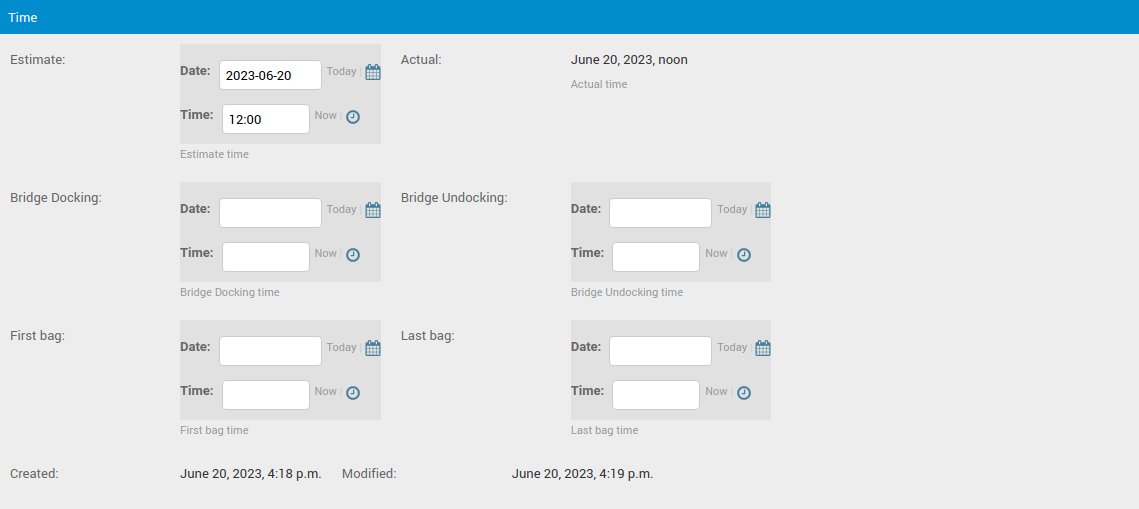1139x509 pixels.
Task: Open calendar picker for First bag date
Action: click(373, 348)
